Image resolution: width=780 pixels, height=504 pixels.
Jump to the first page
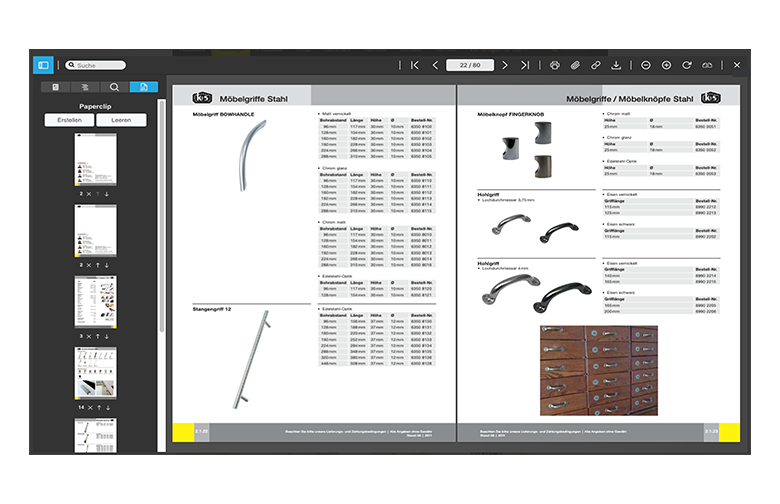tap(414, 65)
